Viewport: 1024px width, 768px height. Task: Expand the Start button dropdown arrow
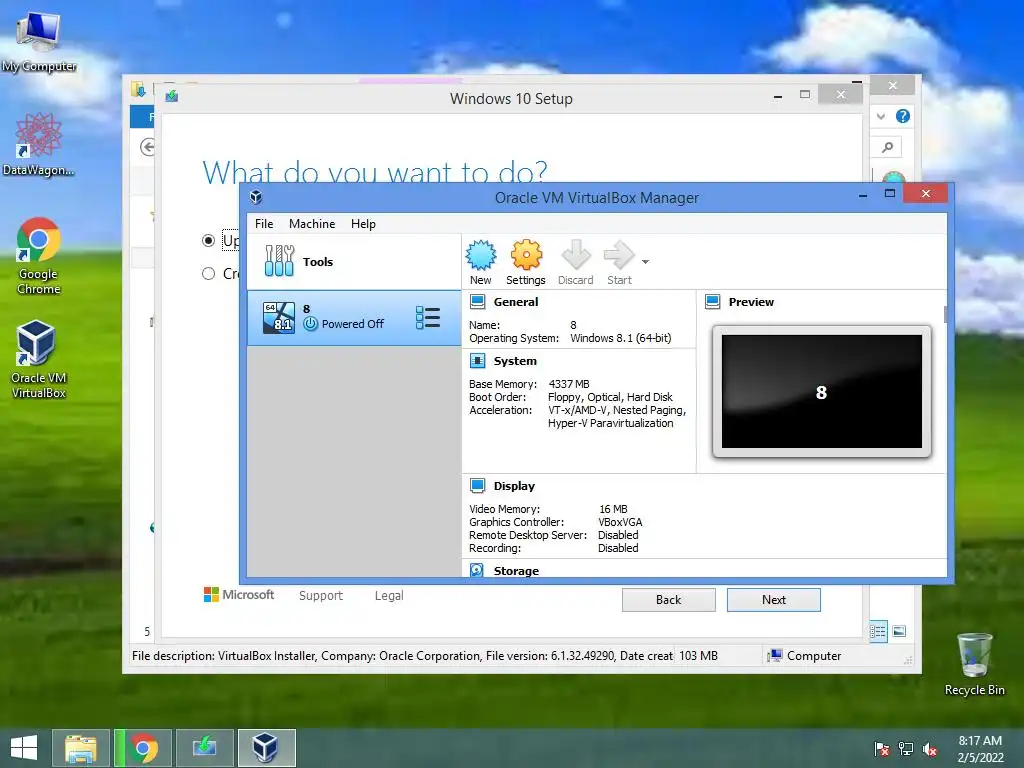click(645, 262)
